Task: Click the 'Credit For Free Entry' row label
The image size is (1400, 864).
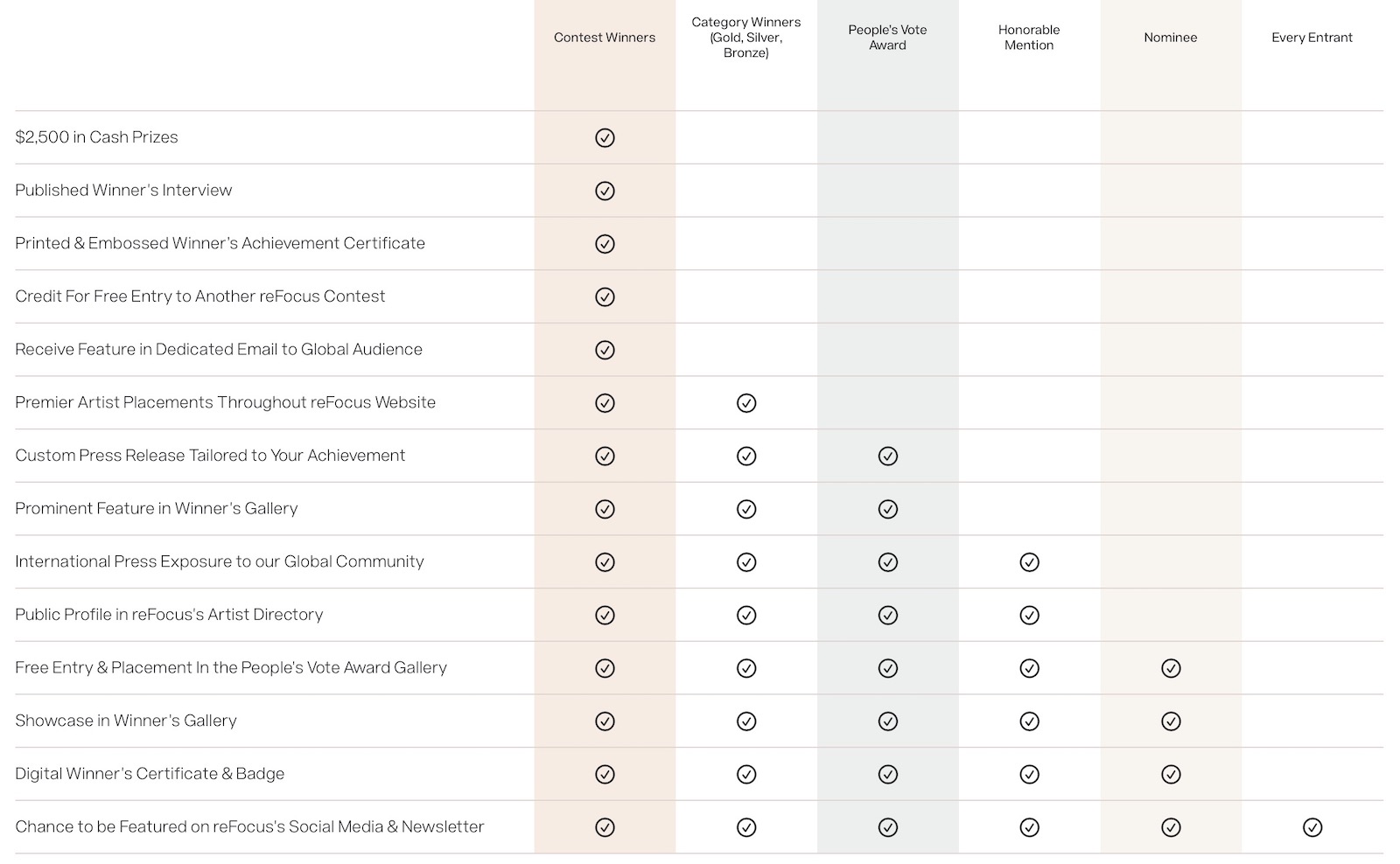Action: pos(199,296)
